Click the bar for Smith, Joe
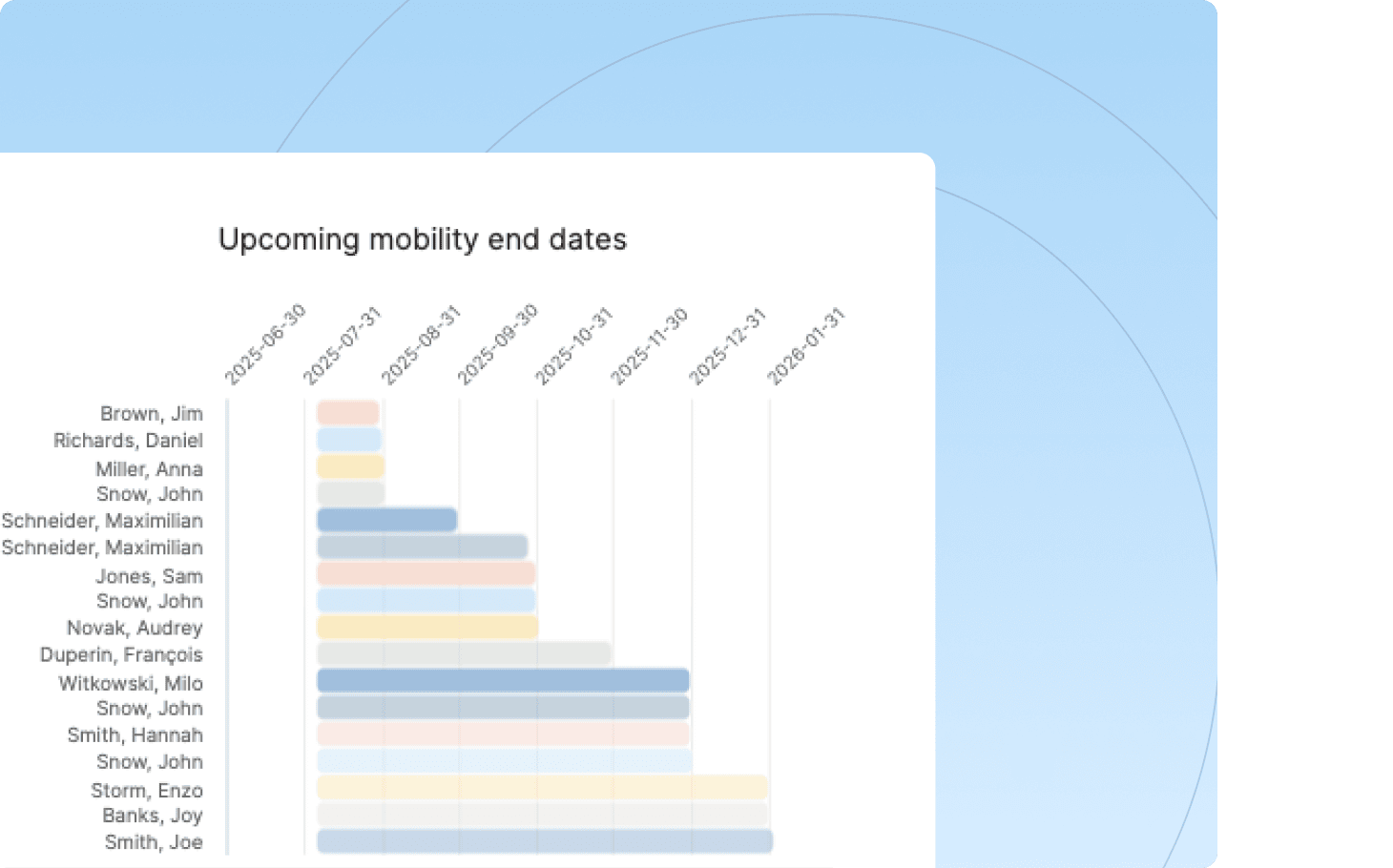The image size is (1393, 868). pyautogui.click(x=545, y=841)
